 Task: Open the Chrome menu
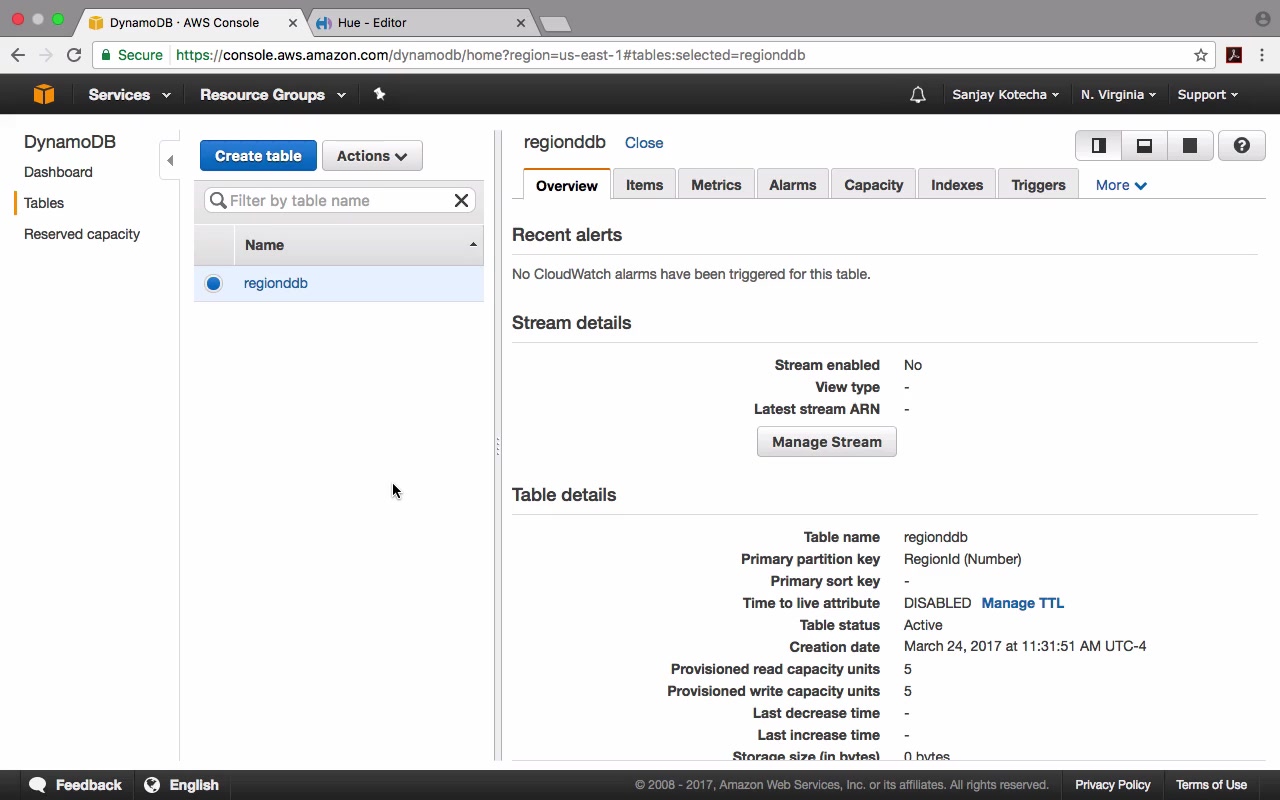(x=1262, y=55)
